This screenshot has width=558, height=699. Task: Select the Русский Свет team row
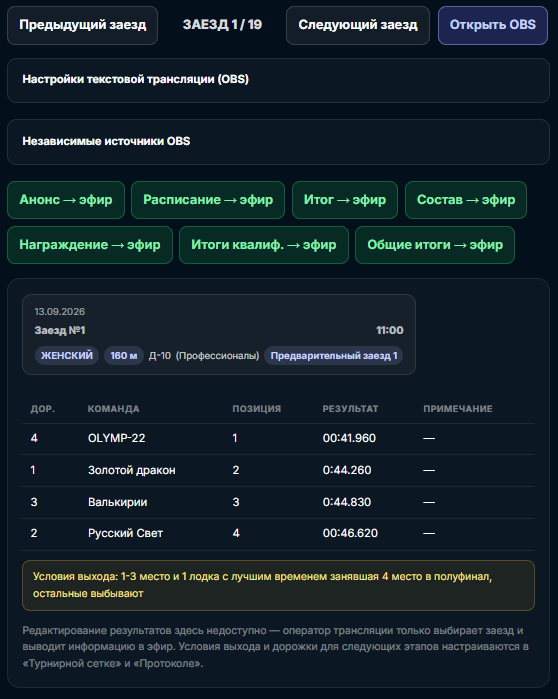click(278, 534)
